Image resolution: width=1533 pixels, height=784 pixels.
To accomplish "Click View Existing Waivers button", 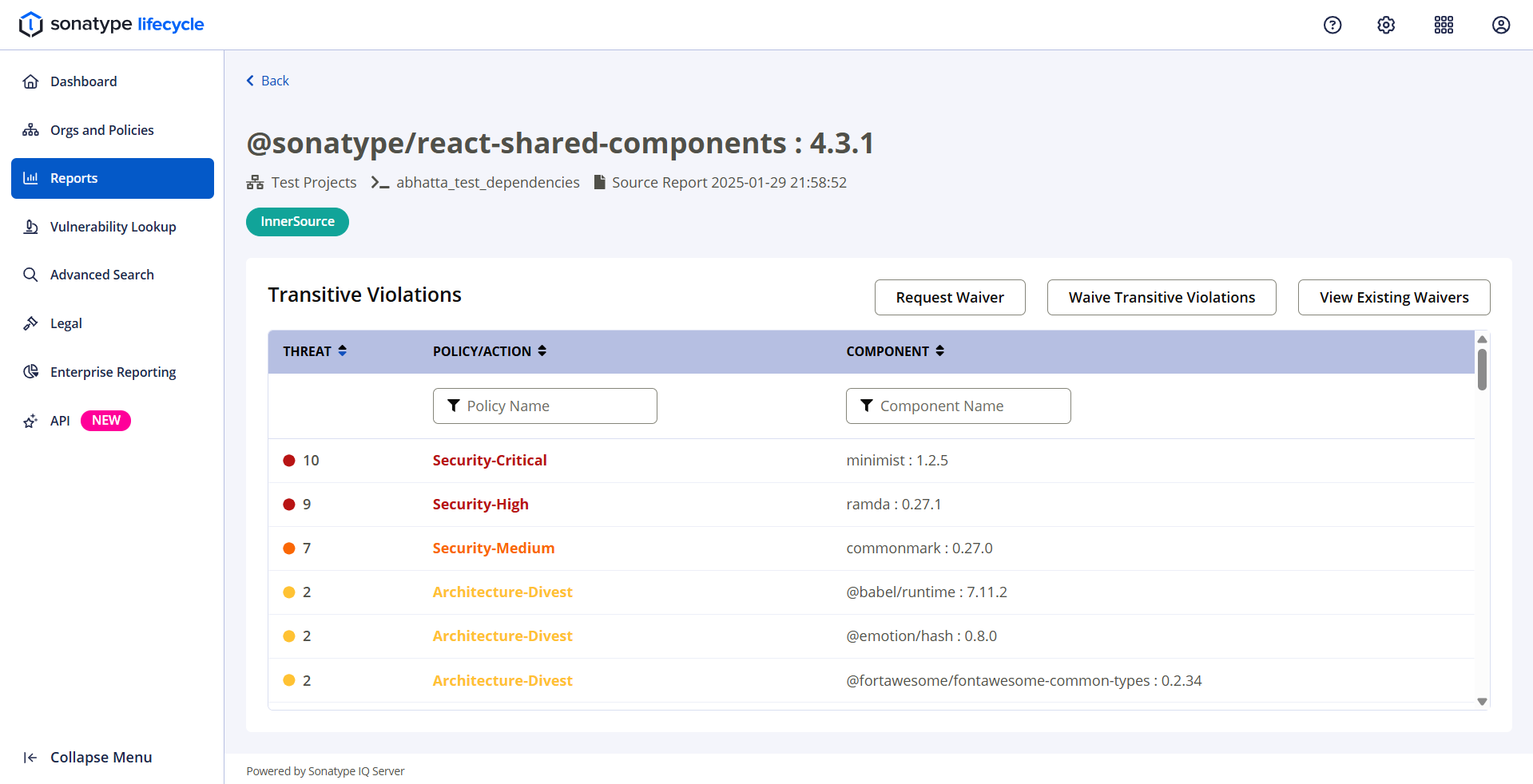I will point(1394,297).
